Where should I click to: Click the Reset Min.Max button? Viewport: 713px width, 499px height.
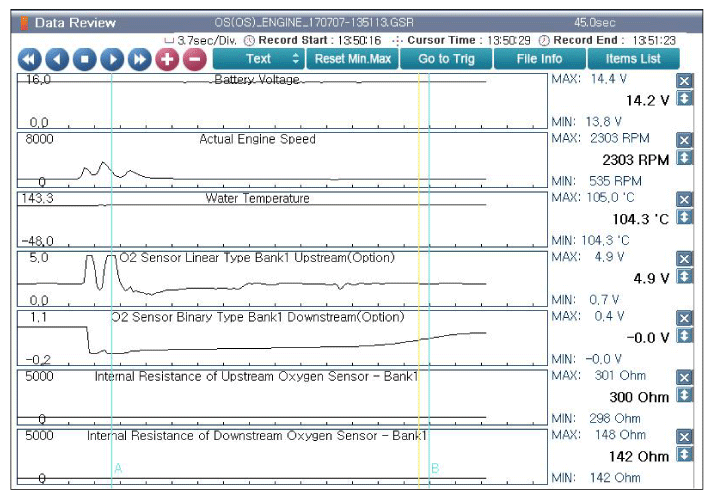tap(352, 59)
